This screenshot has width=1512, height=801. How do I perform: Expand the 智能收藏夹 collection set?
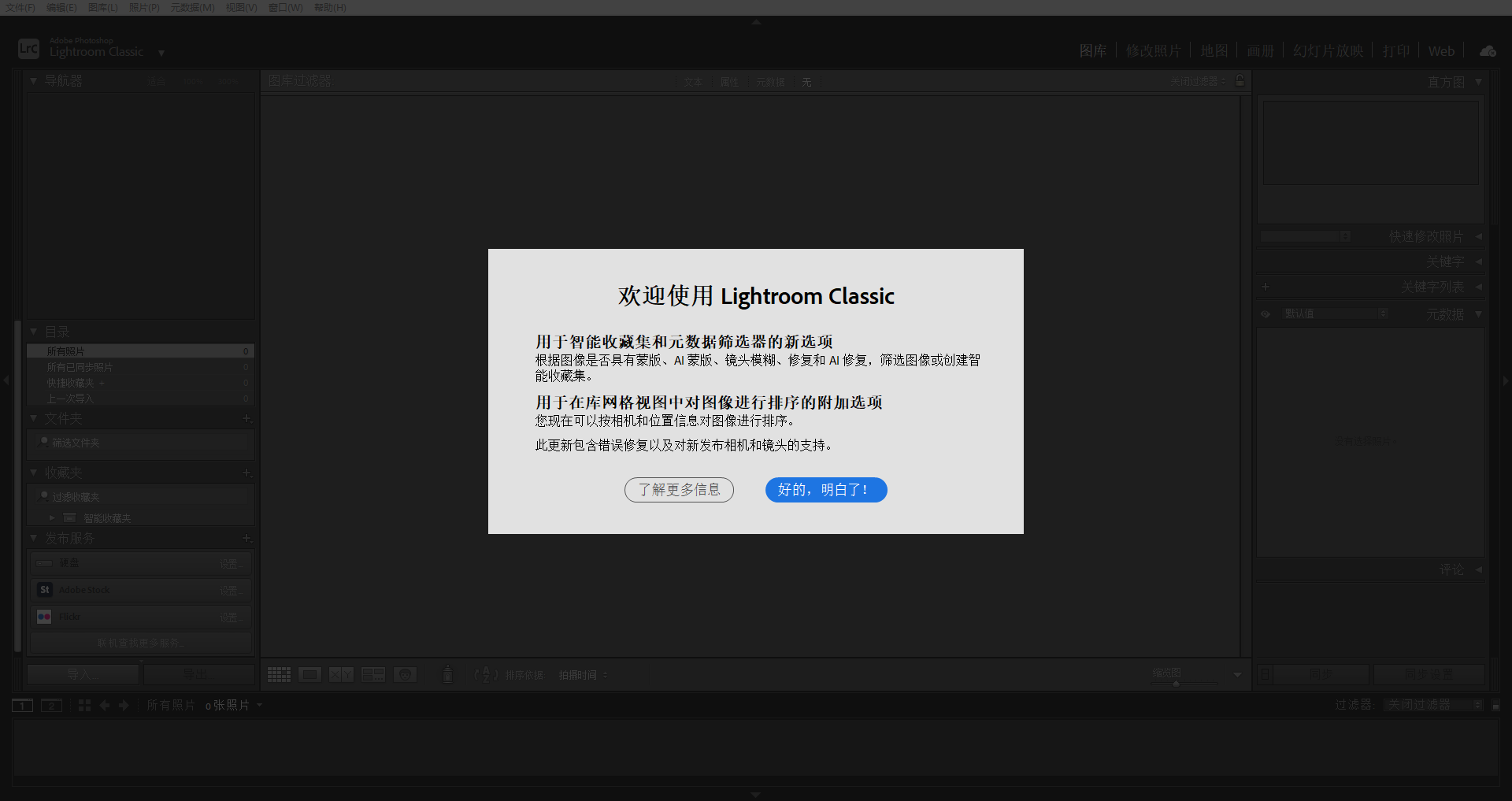click(x=52, y=518)
